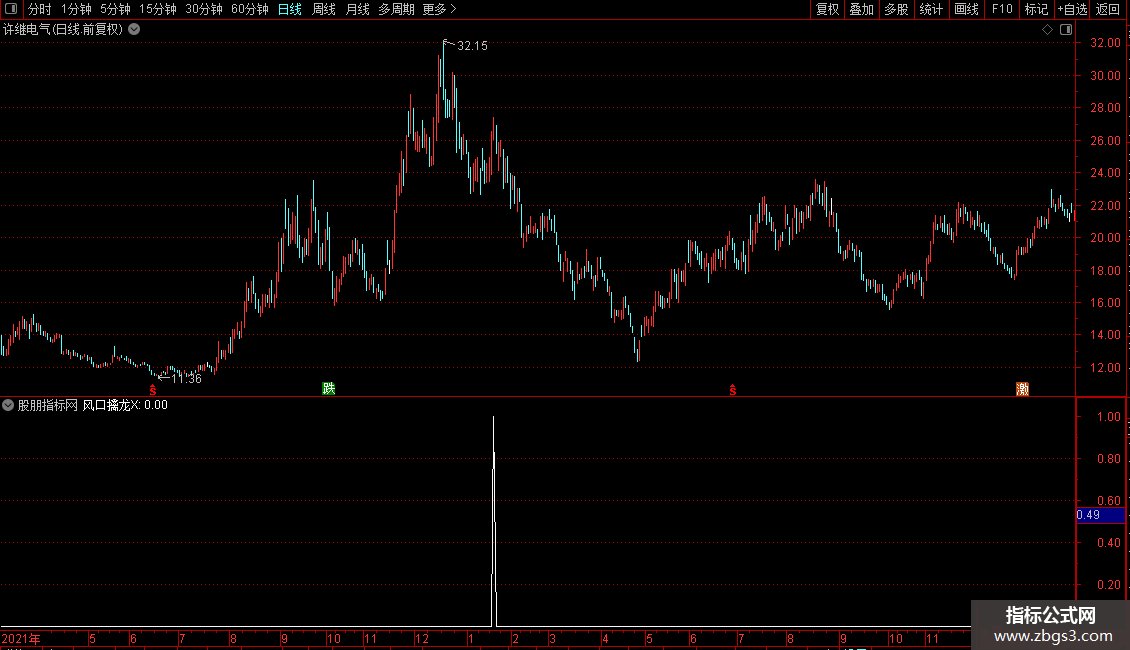The height and width of the screenshot is (650, 1130).
Task: Open the 复权 adjustment menu
Action: pyautogui.click(x=827, y=9)
